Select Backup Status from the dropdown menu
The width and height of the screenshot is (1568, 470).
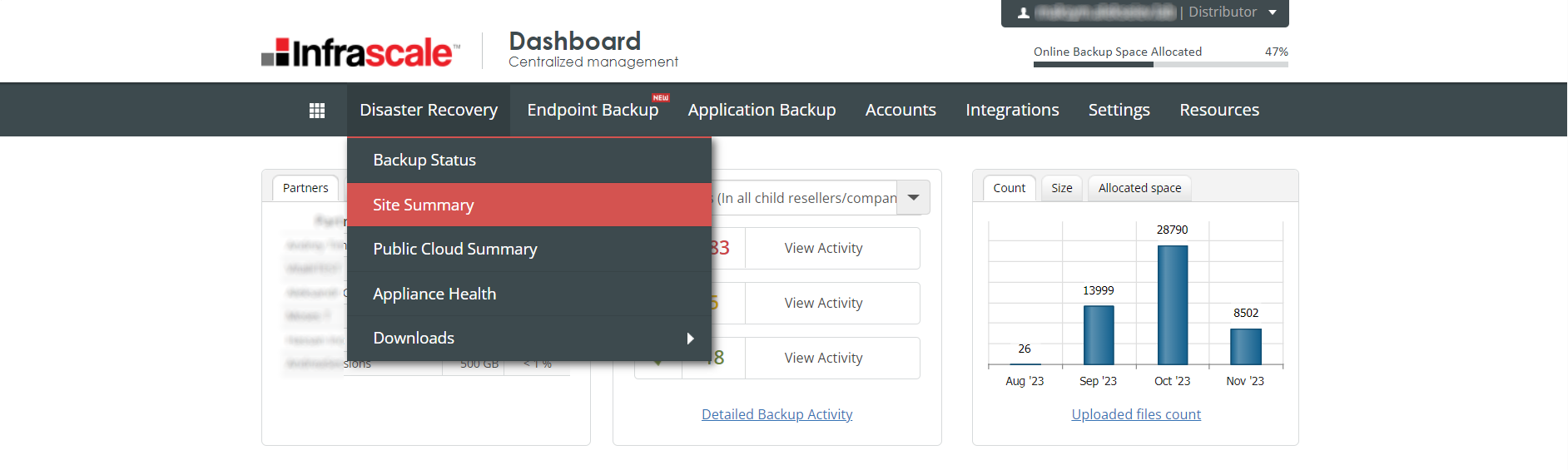click(529, 160)
